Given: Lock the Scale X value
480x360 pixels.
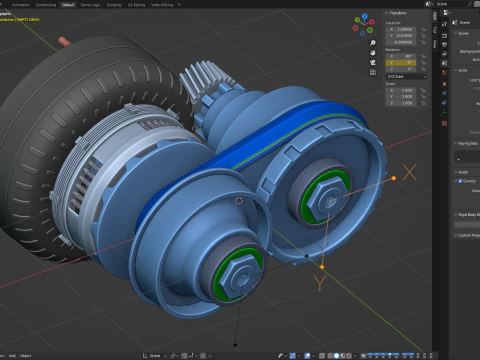Looking at the screenshot, I should point(423,90).
